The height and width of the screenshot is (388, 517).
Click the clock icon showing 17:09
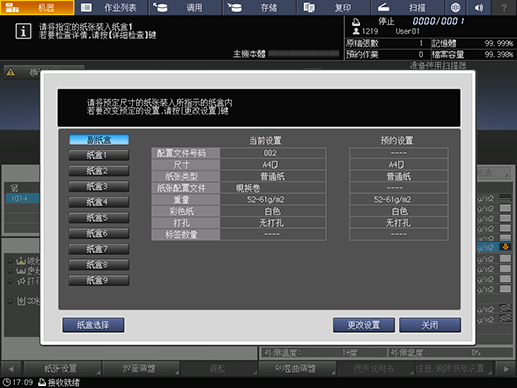click(6, 382)
